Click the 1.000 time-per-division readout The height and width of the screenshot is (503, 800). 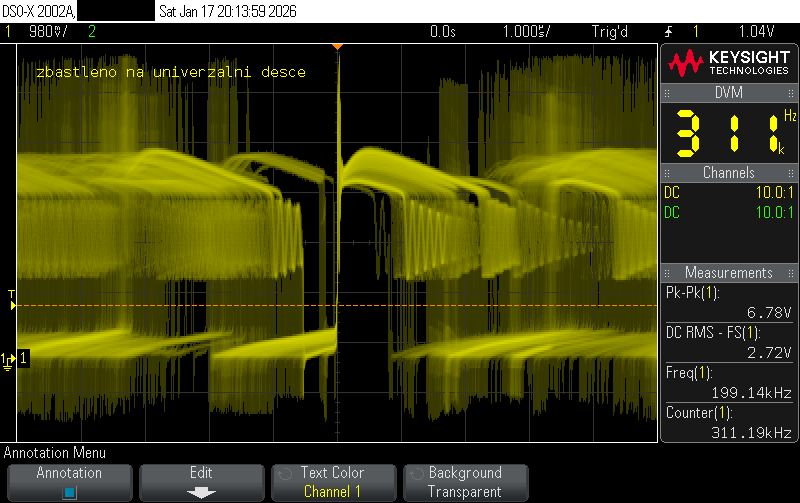coord(524,31)
